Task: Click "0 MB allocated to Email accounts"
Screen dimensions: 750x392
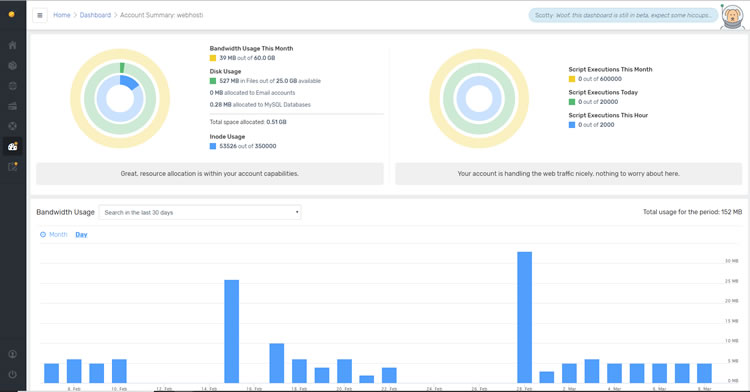Action: point(252,93)
